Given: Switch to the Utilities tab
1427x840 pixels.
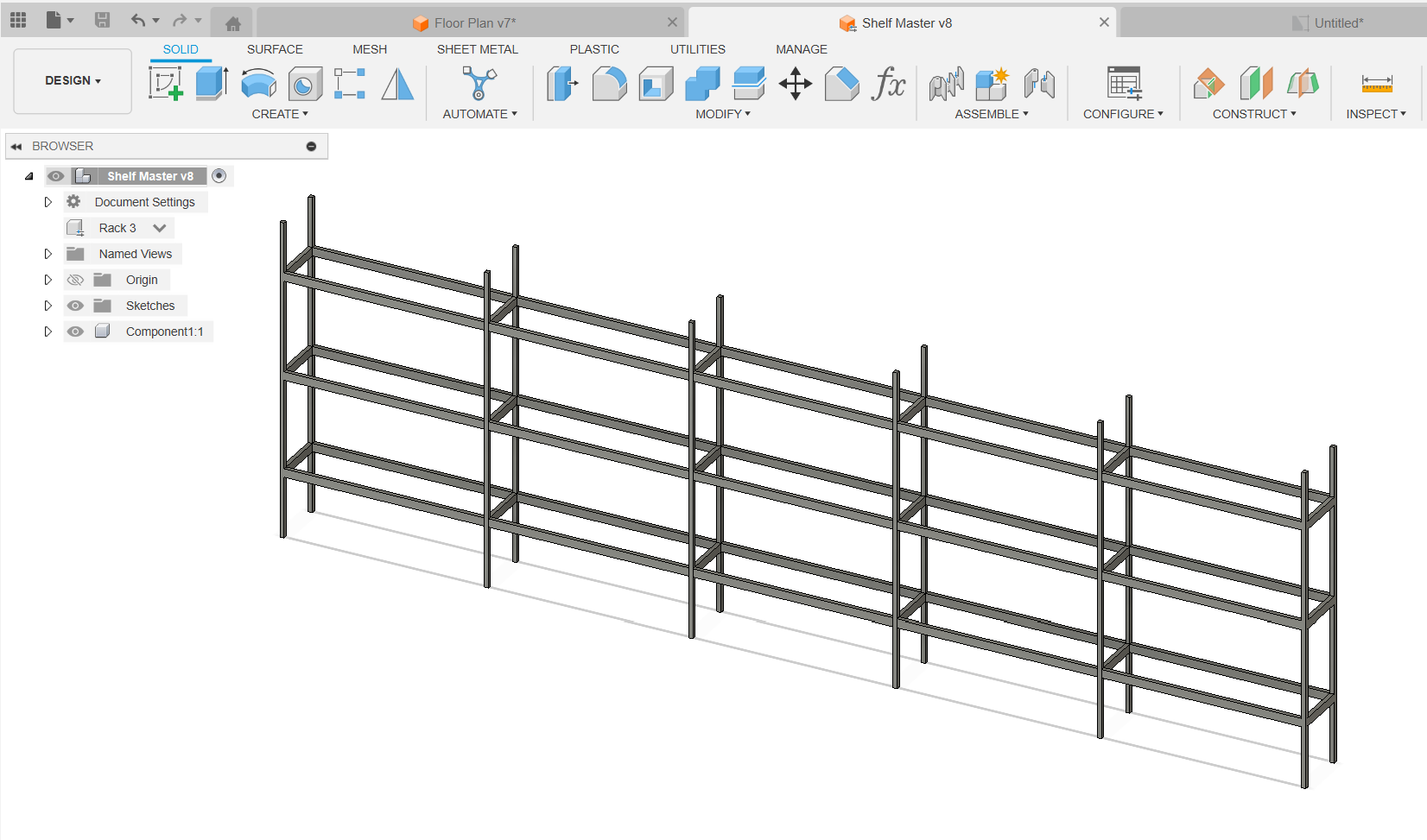Looking at the screenshot, I should pyautogui.click(x=698, y=49).
